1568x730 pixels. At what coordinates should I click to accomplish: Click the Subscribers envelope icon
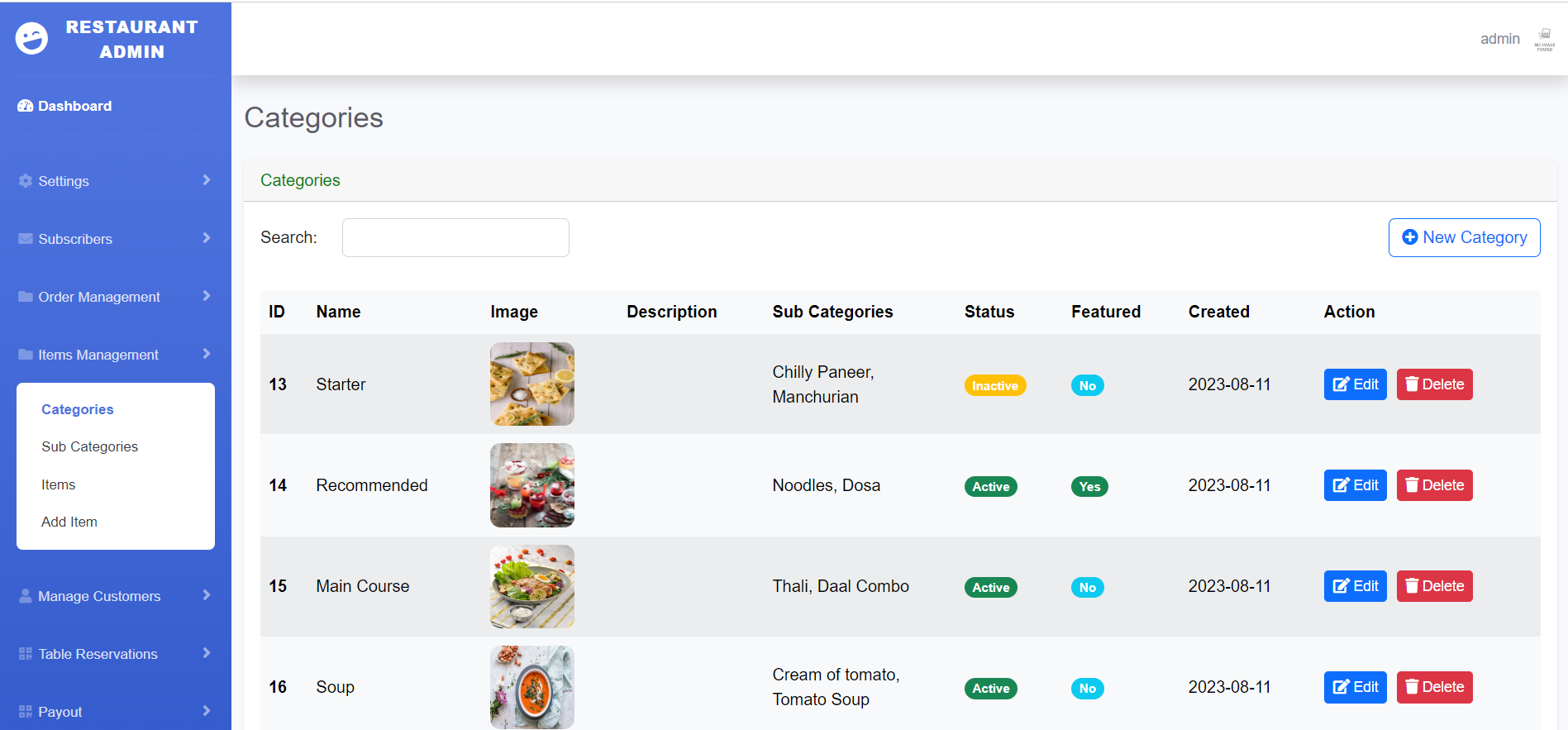pyautogui.click(x=26, y=239)
